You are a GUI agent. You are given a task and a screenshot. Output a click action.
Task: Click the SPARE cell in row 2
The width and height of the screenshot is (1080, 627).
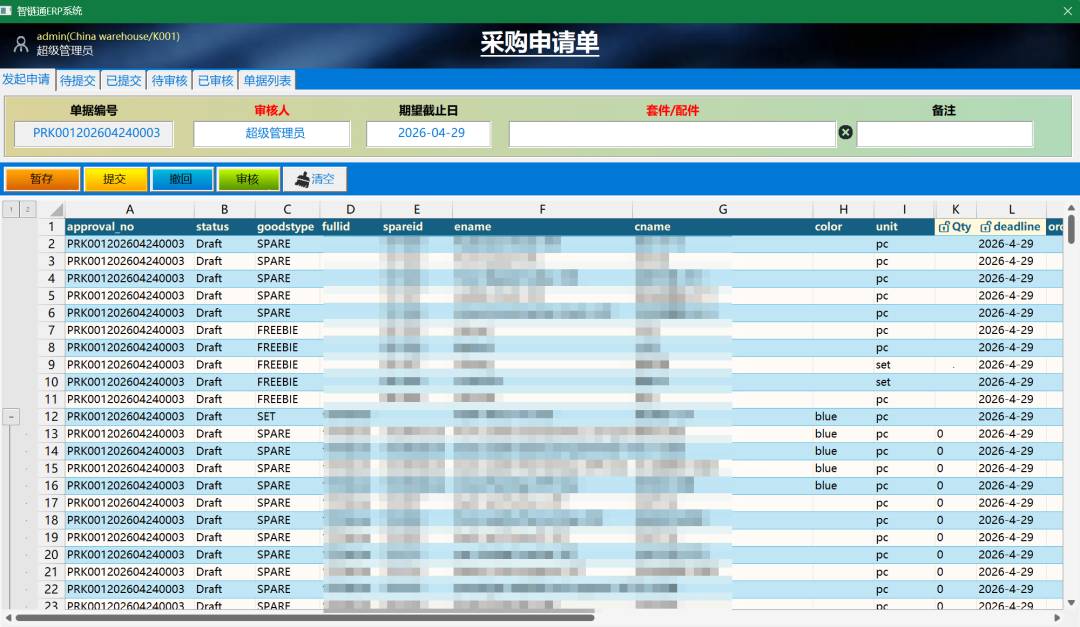point(287,244)
